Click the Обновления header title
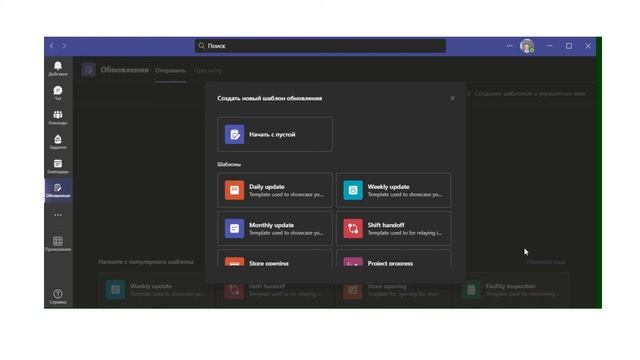The width and height of the screenshot is (640, 360). (x=124, y=70)
